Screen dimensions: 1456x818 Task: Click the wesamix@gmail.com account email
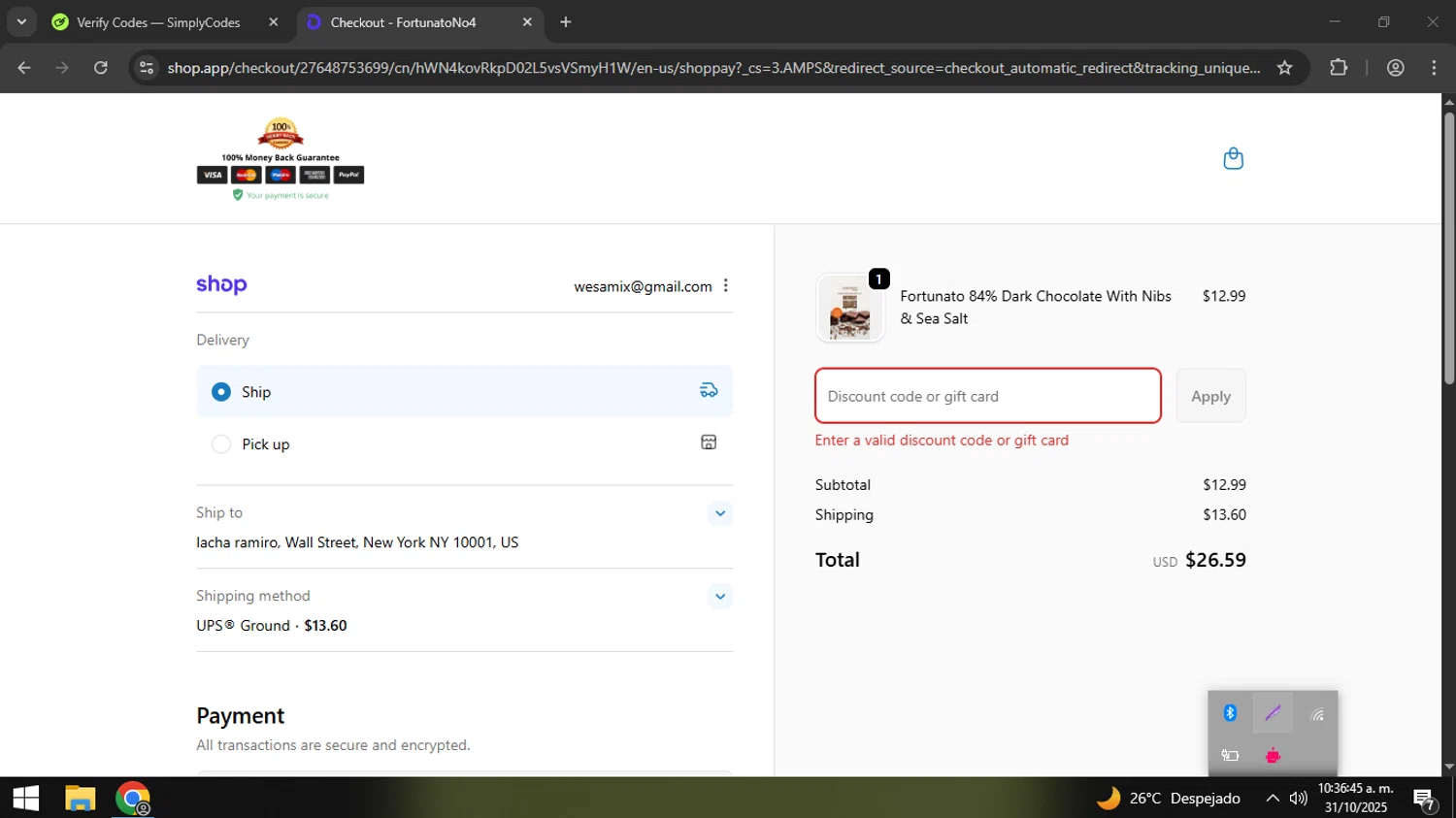643,286
